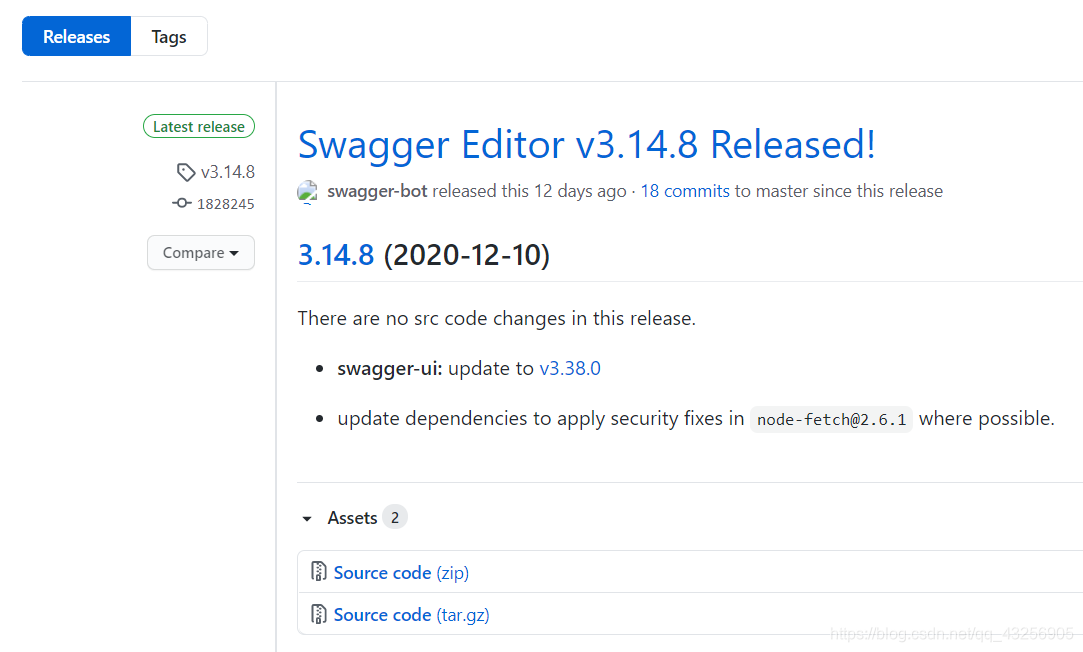
Task: Download Source code (zip)
Action: point(401,573)
